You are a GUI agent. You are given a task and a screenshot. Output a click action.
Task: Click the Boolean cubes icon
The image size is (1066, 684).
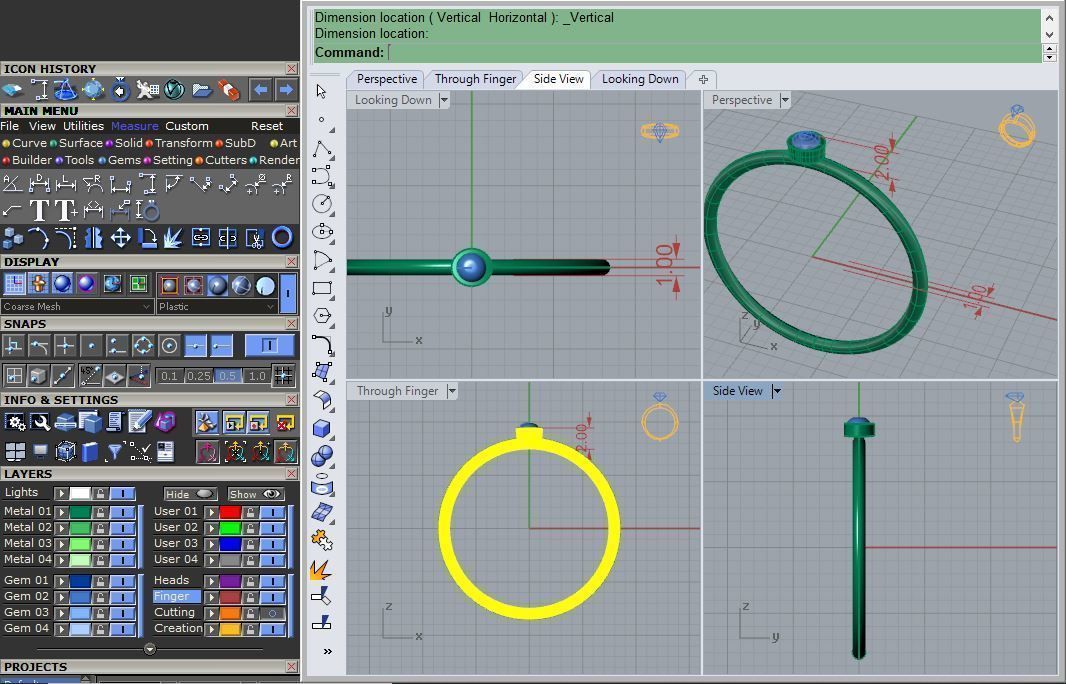click(12, 238)
